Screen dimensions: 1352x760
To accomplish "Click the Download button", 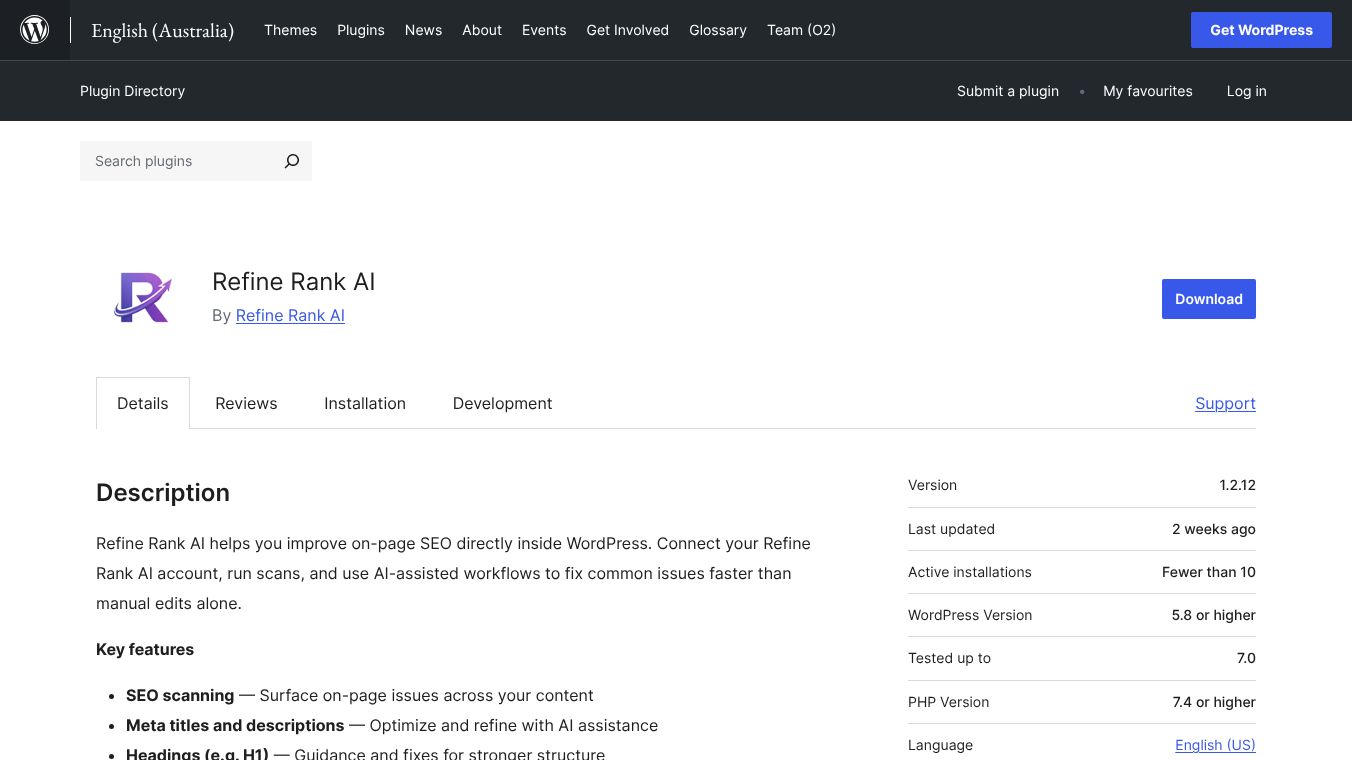I will click(1209, 299).
